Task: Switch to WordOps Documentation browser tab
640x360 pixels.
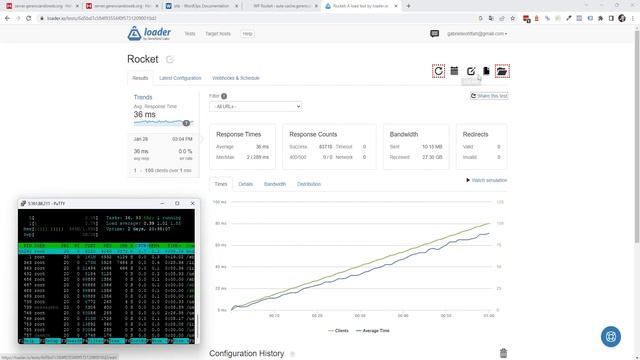Action: [x=202, y=6]
